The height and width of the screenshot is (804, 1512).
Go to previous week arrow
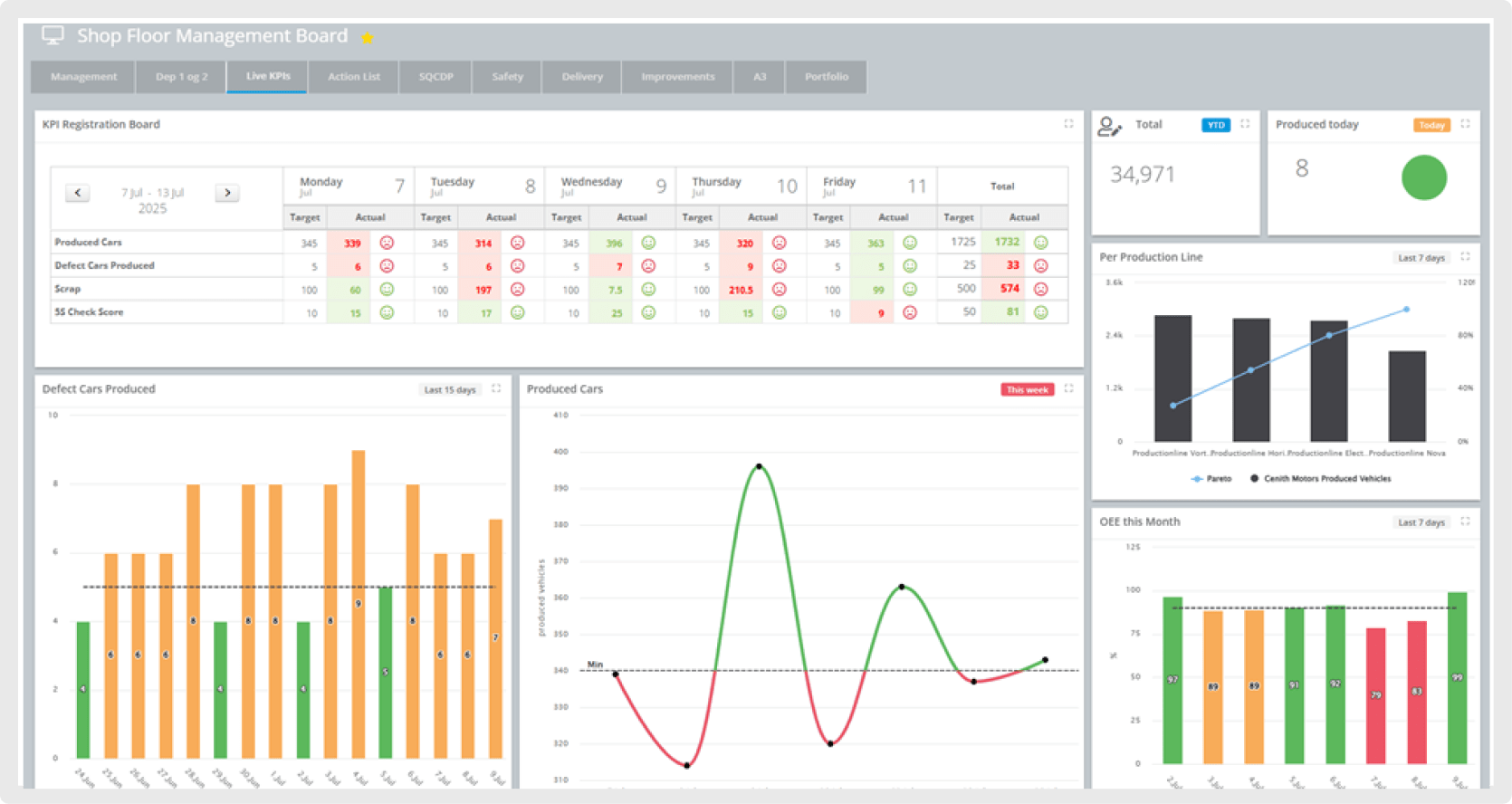point(78,193)
